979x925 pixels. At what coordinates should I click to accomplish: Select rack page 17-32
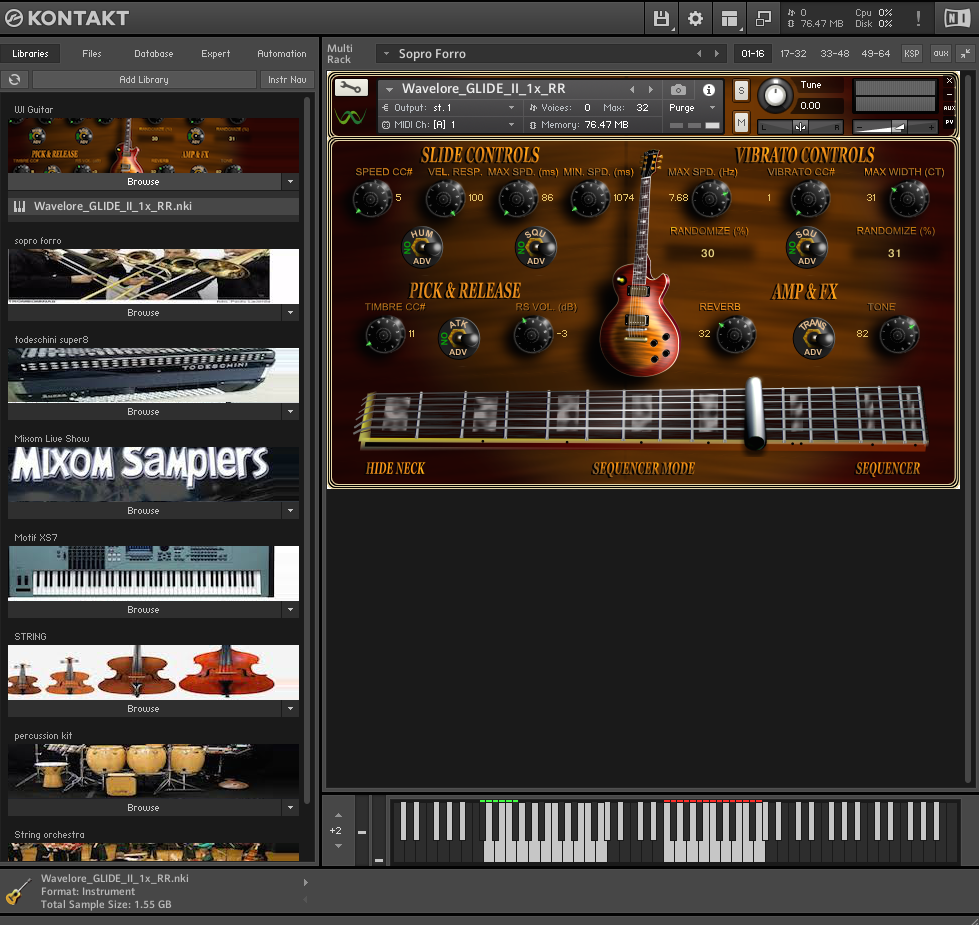coord(793,54)
